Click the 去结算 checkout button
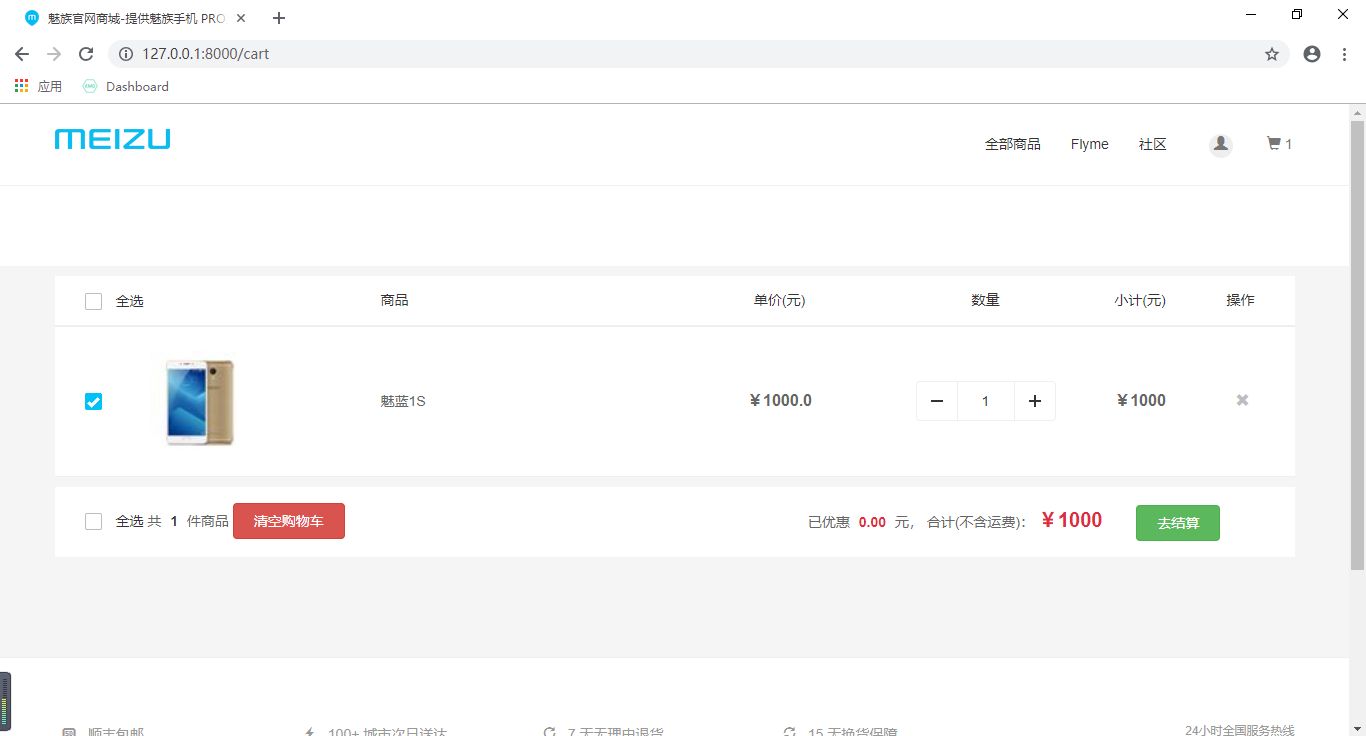The image size is (1366, 736). (x=1178, y=523)
